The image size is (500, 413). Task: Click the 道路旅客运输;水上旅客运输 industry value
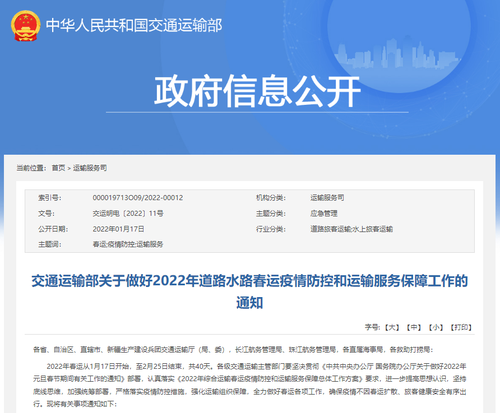(x=352, y=229)
